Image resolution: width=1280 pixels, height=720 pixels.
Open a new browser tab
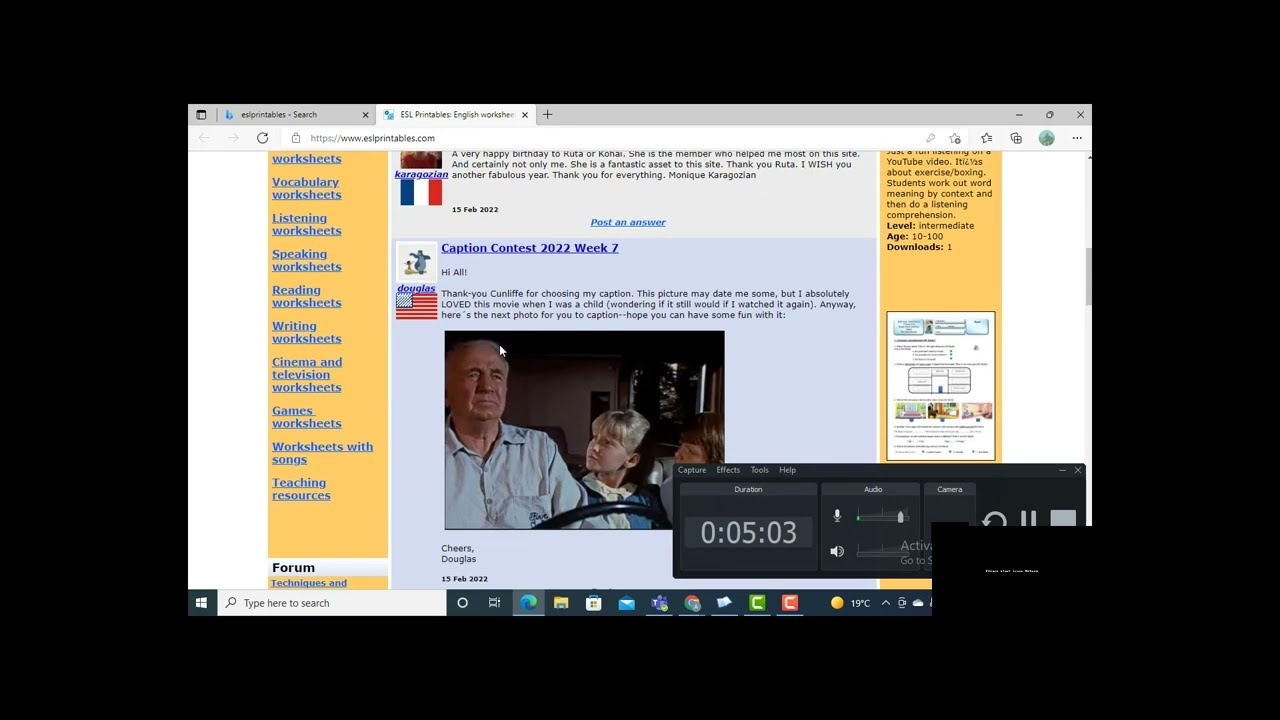pyautogui.click(x=547, y=115)
